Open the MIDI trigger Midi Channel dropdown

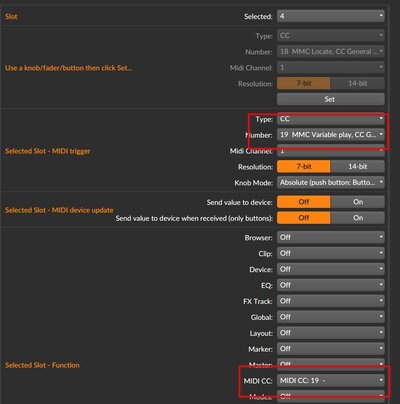[331, 151]
